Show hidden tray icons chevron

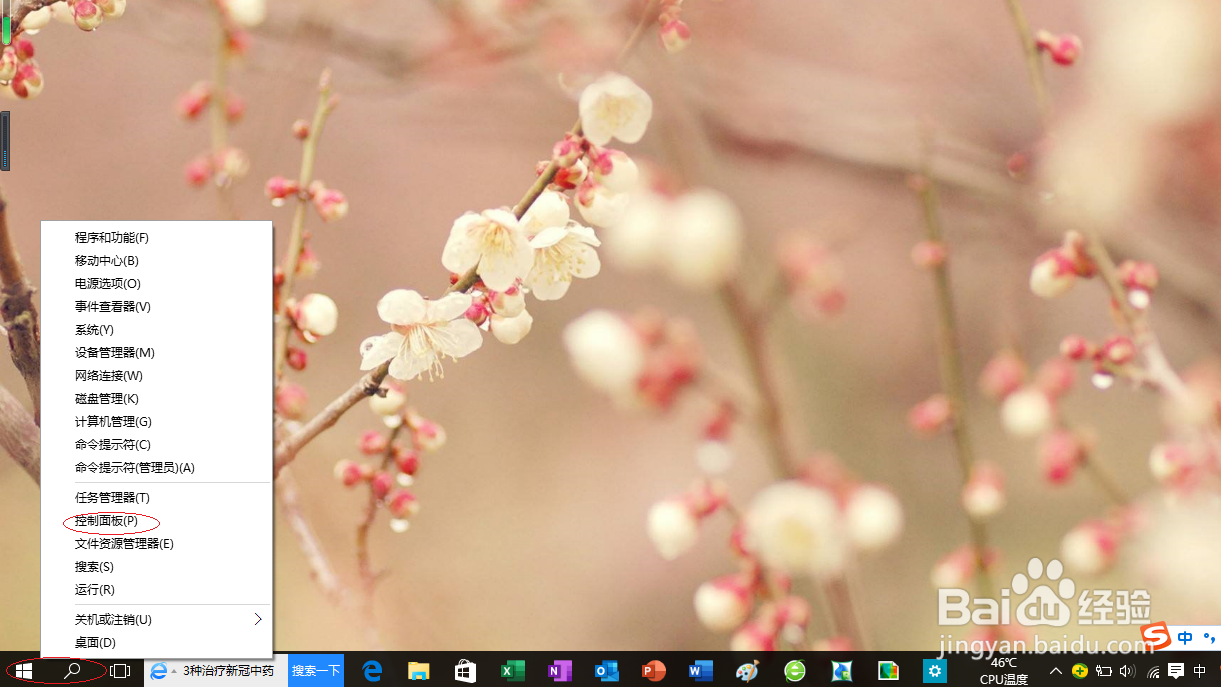click(1056, 671)
